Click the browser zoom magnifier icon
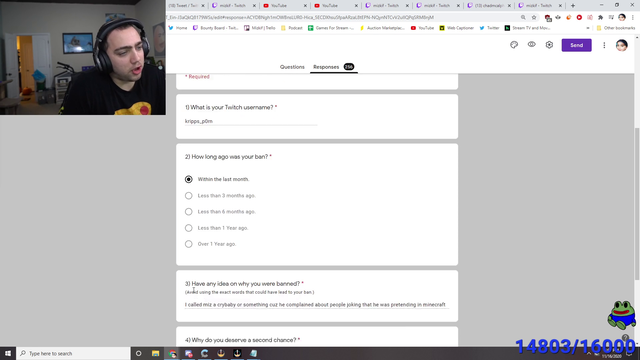This screenshot has height=360, width=640. 523,18
